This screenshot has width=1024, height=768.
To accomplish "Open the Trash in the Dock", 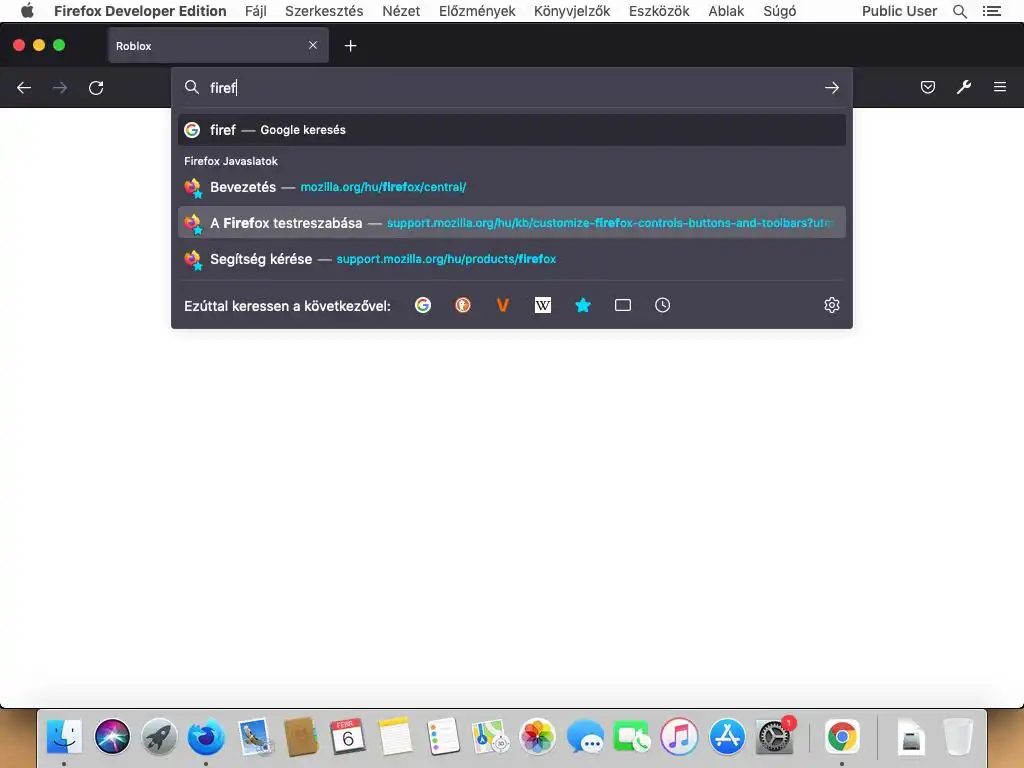I will pos(958,737).
